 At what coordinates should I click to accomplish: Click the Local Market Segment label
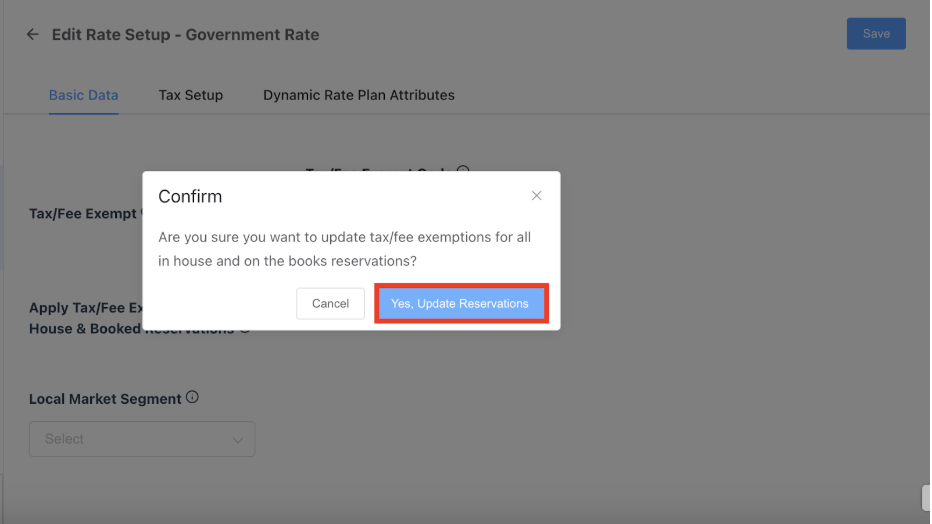[105, 398]
